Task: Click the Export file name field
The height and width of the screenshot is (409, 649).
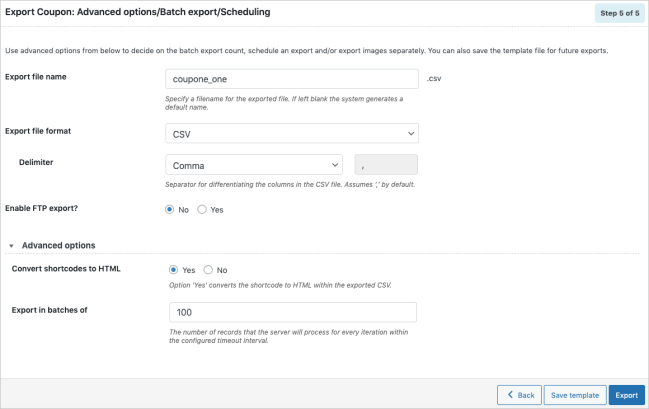Action: click(x=291, y=78)
